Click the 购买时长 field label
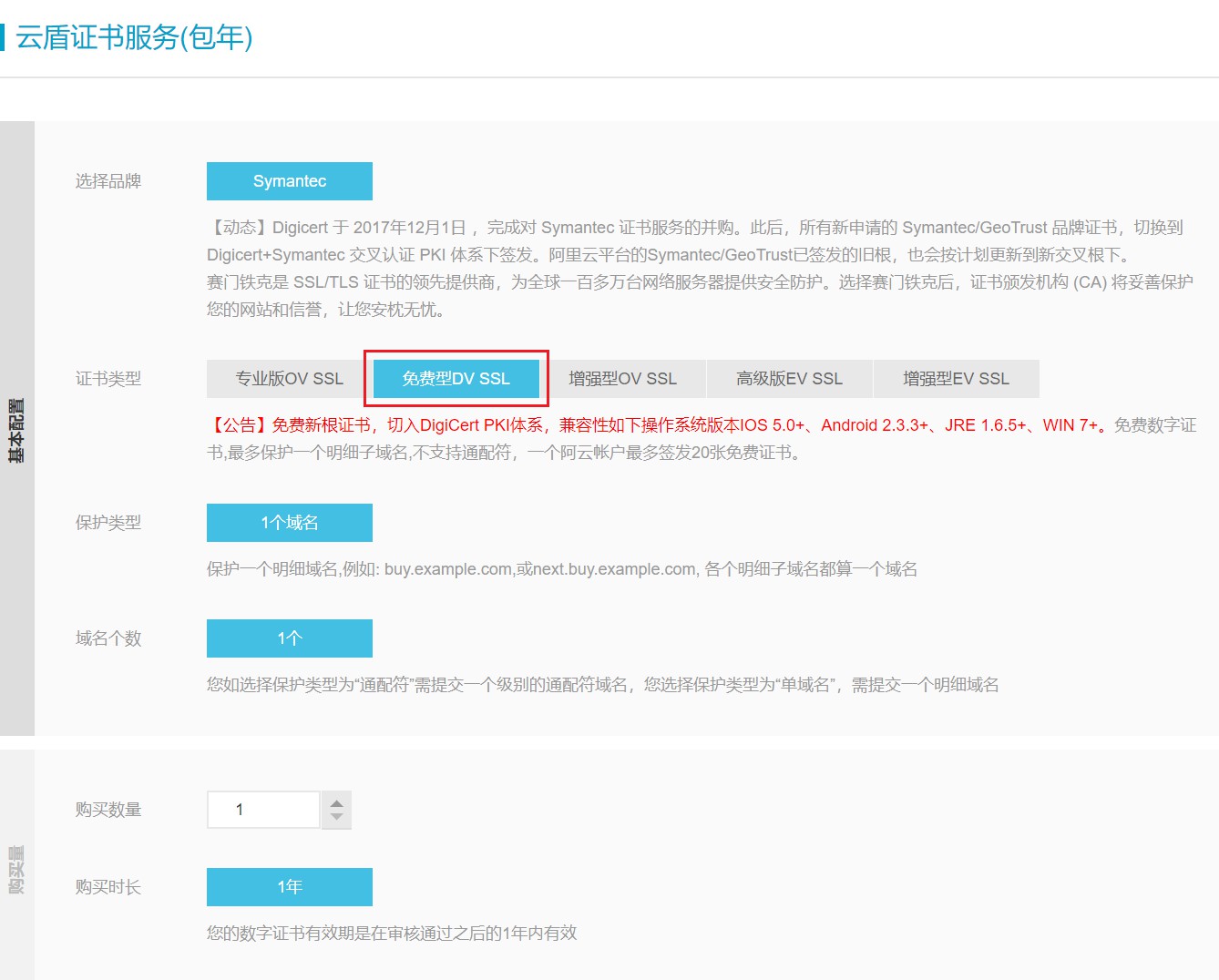 click(108, 887)
